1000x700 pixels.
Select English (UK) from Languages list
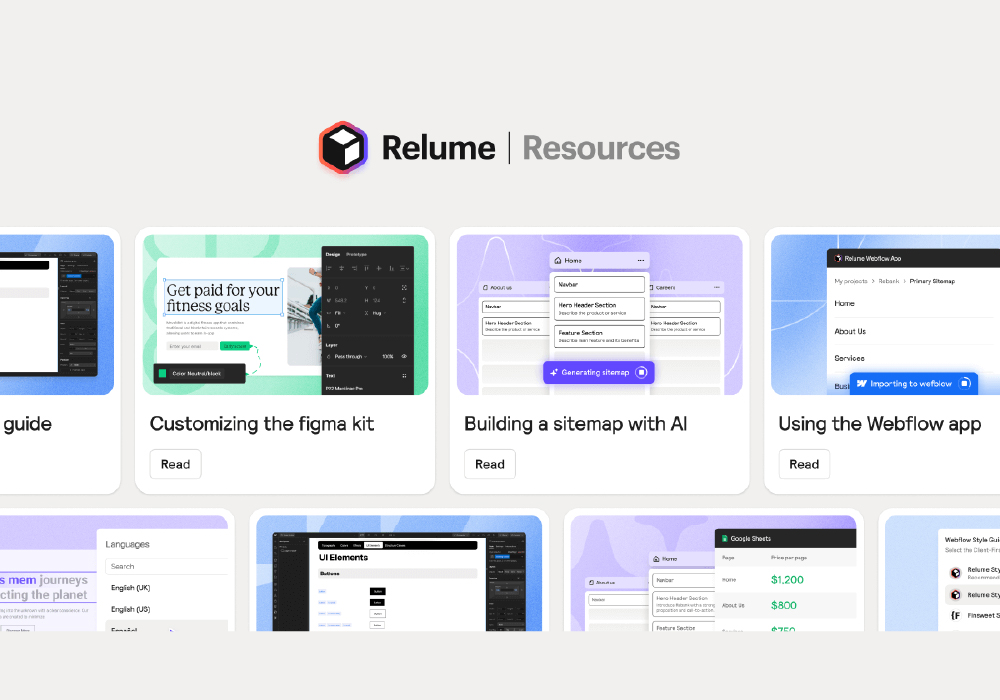[x=131, y=587]
